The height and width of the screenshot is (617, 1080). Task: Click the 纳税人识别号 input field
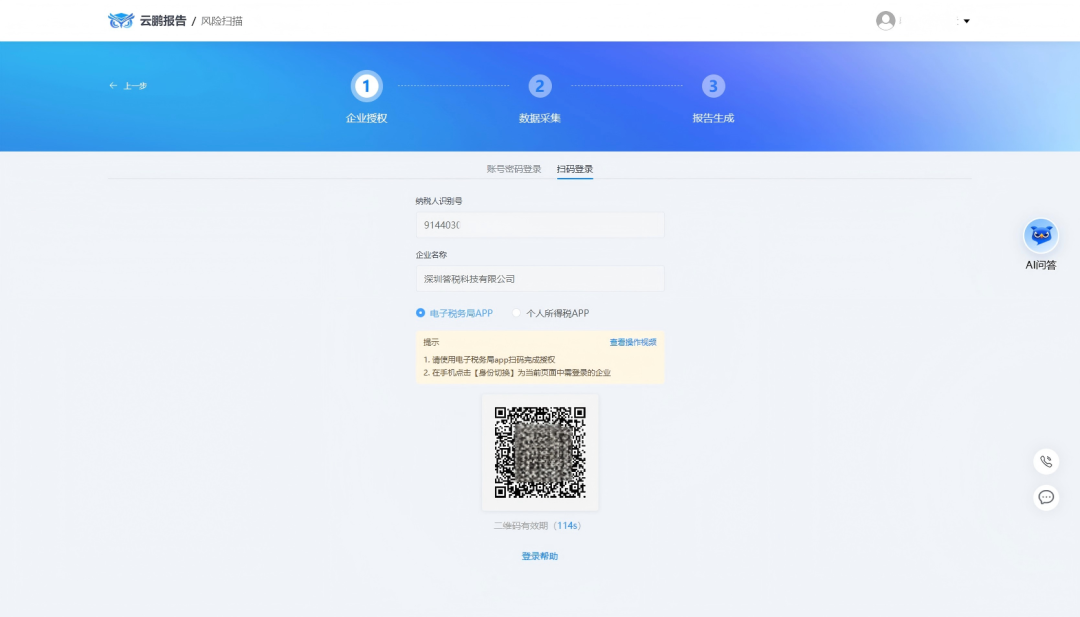[x=540, y=224]
